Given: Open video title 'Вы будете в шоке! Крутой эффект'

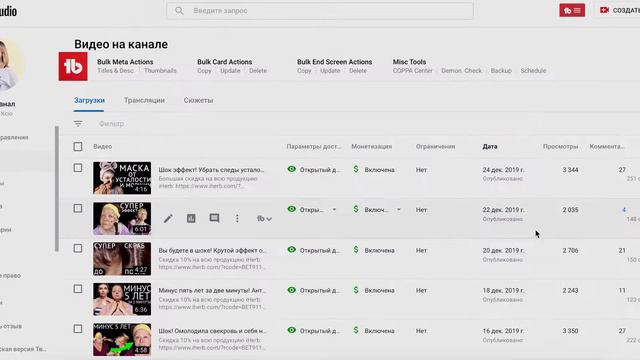Looking at the screenshot, I should pyautogui.click(x=212, y=251).
